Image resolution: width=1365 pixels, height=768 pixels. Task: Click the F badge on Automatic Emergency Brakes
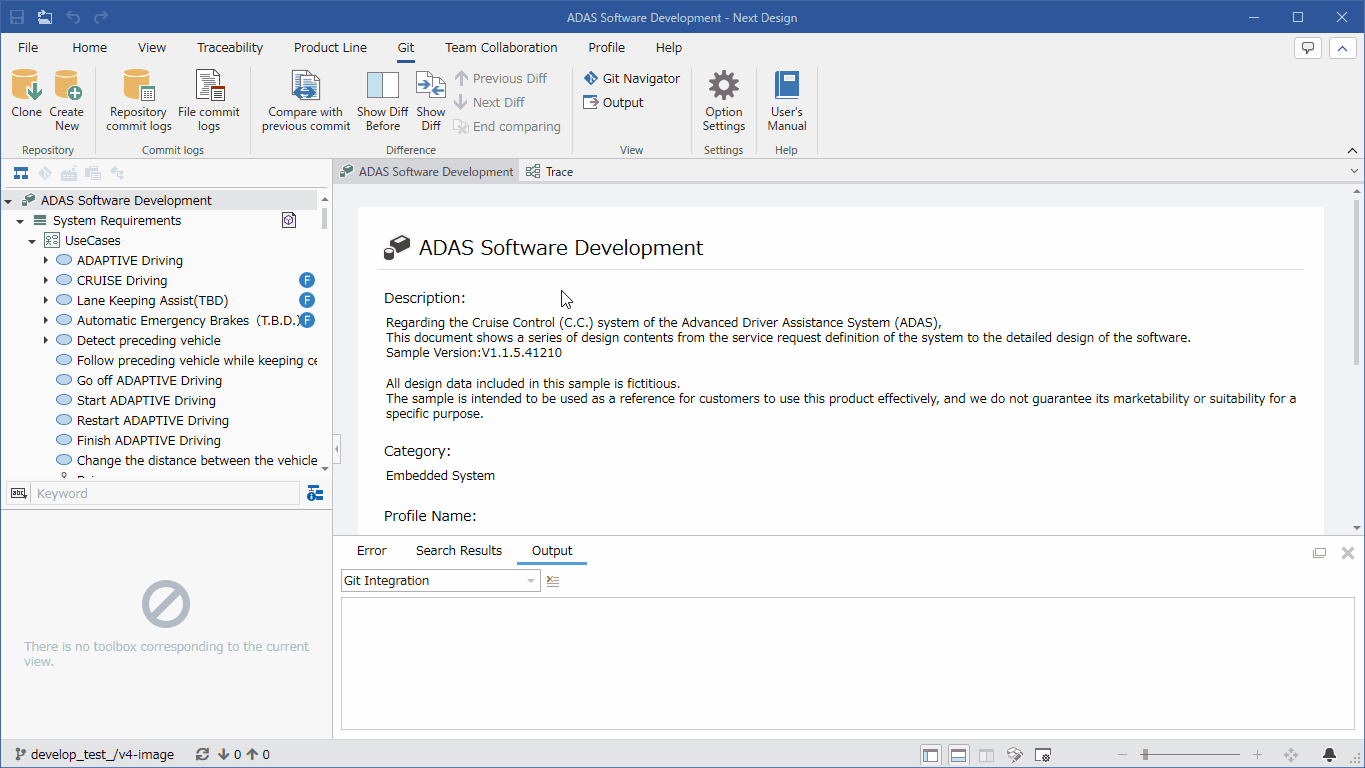click(x=307, y=320)
